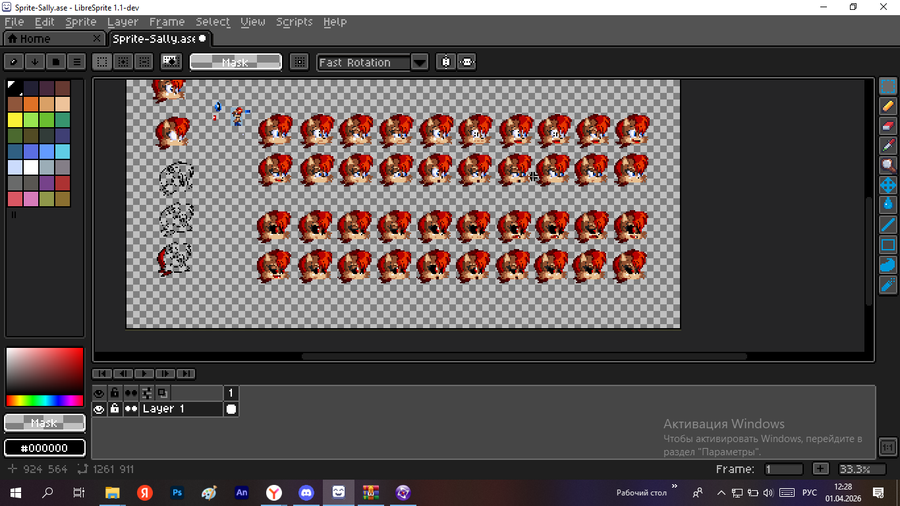Open the File menu
Image resolution: width=900 pixels, height=506 pixels.
tap(14, 22)
